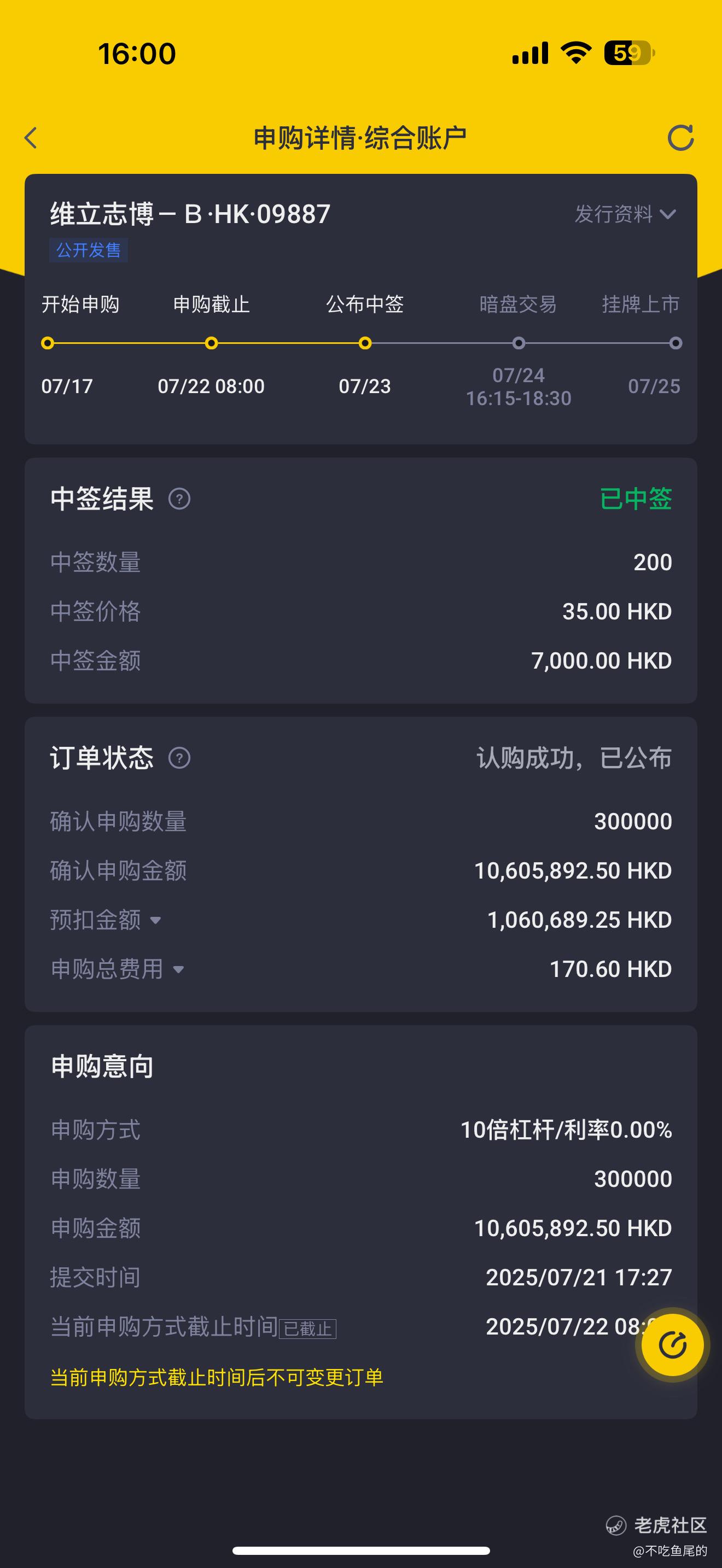Select the 开始申购 timeline point
This screenshot has width=722, height=1568.
click(x=48, y=343)
